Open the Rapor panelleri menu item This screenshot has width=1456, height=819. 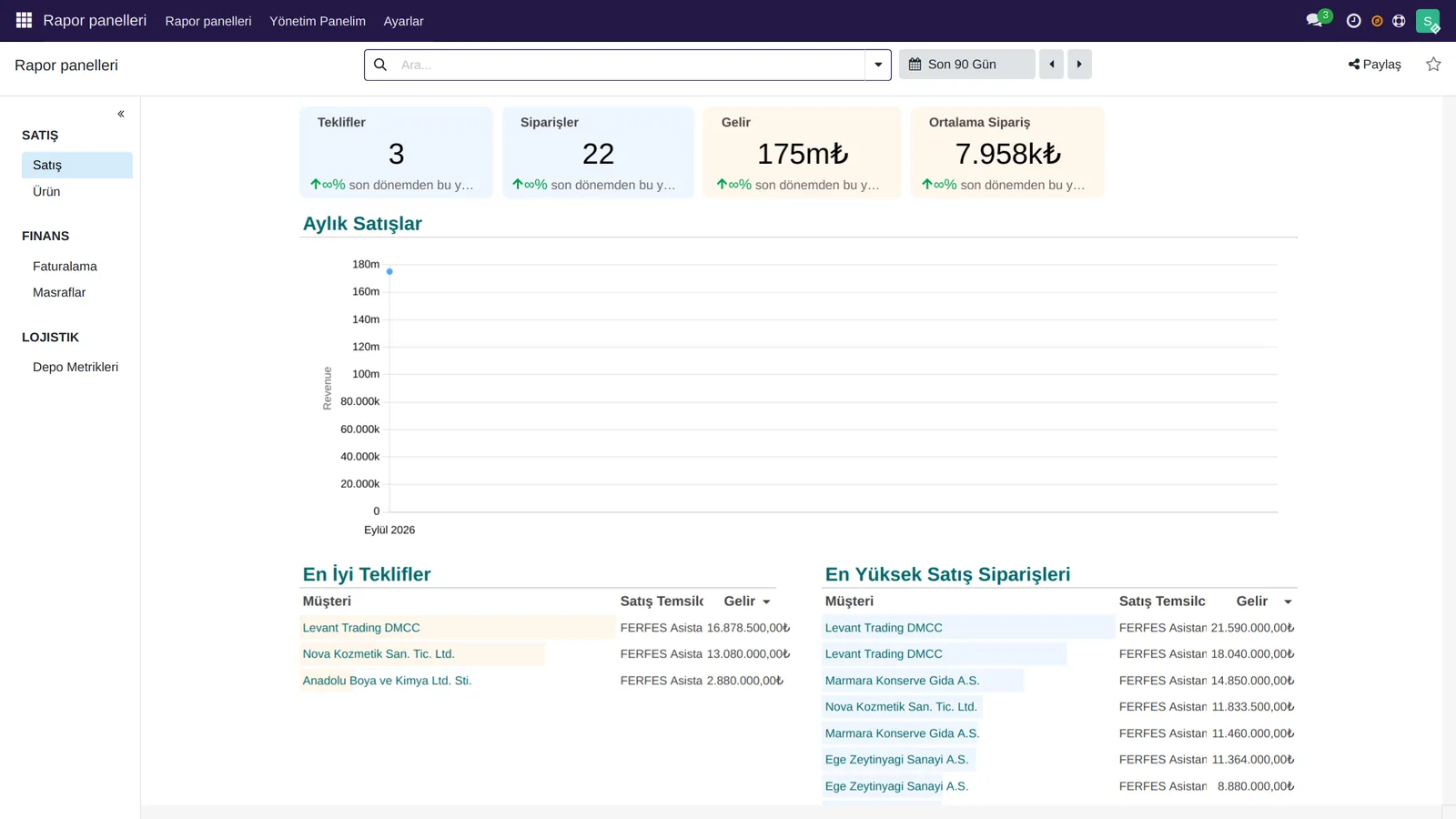click(208, 21)
